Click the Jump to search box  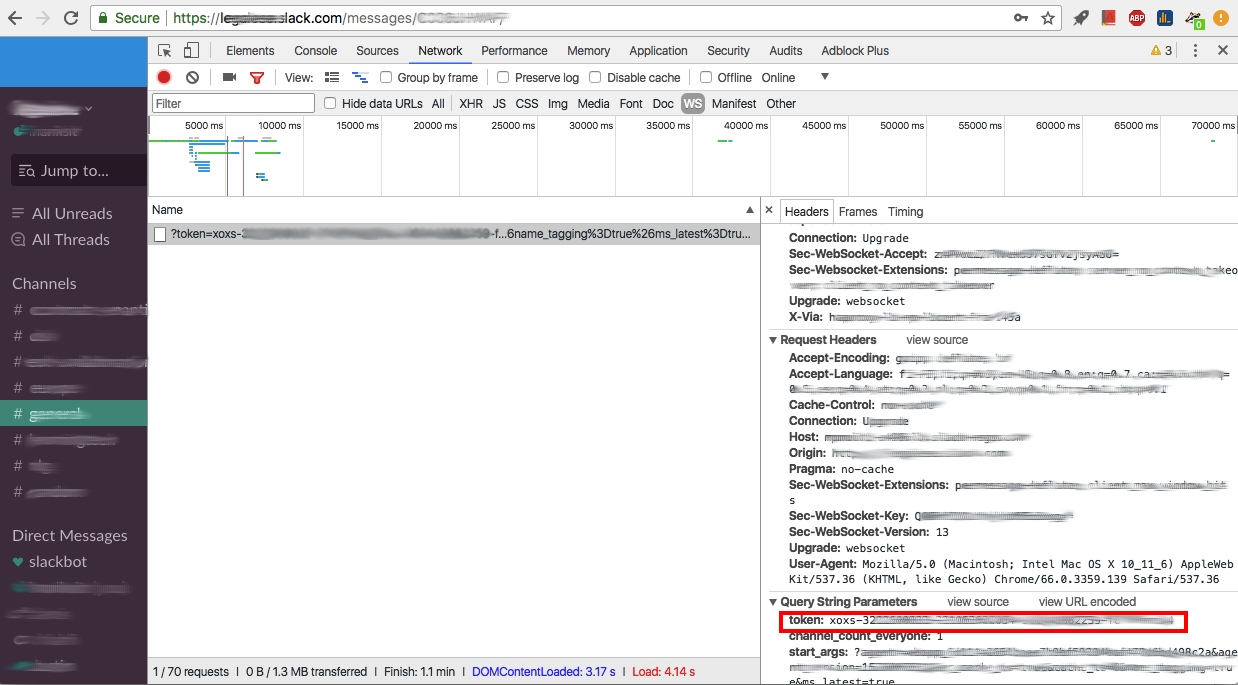pyautogui.click(x=79, y=171)
